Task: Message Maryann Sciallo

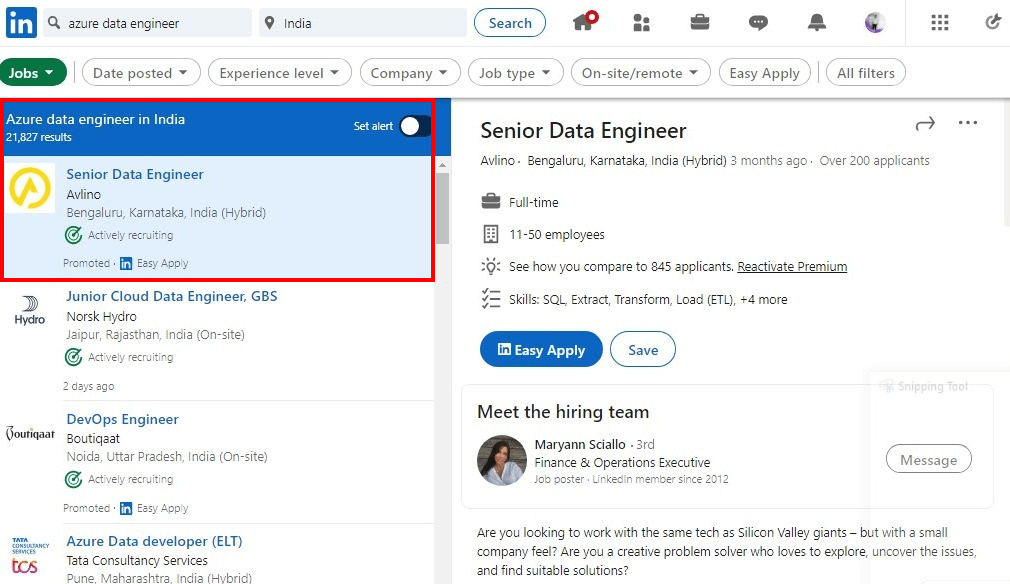Action: point(928,460)
